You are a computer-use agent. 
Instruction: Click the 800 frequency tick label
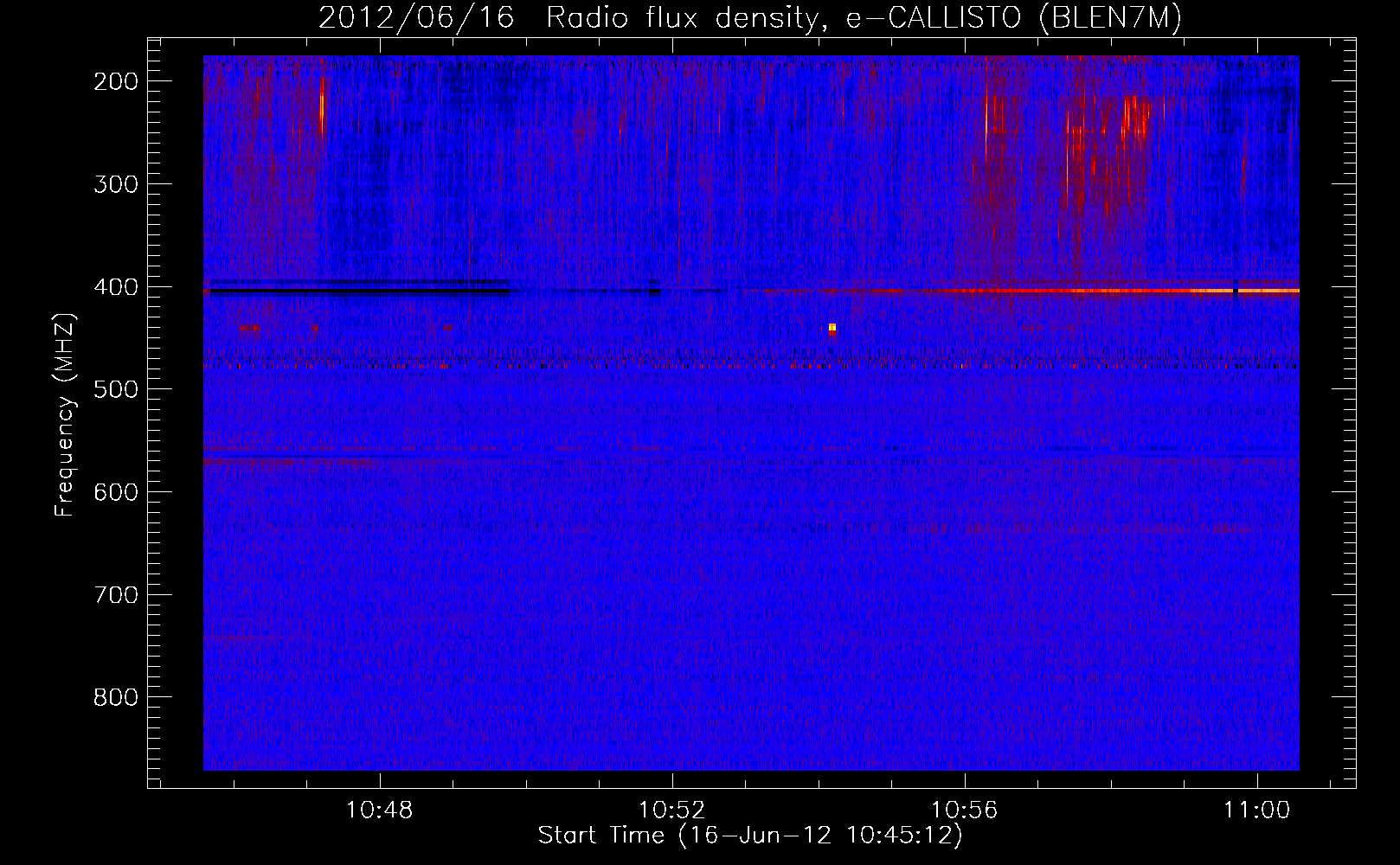click(x=115, y=697)
